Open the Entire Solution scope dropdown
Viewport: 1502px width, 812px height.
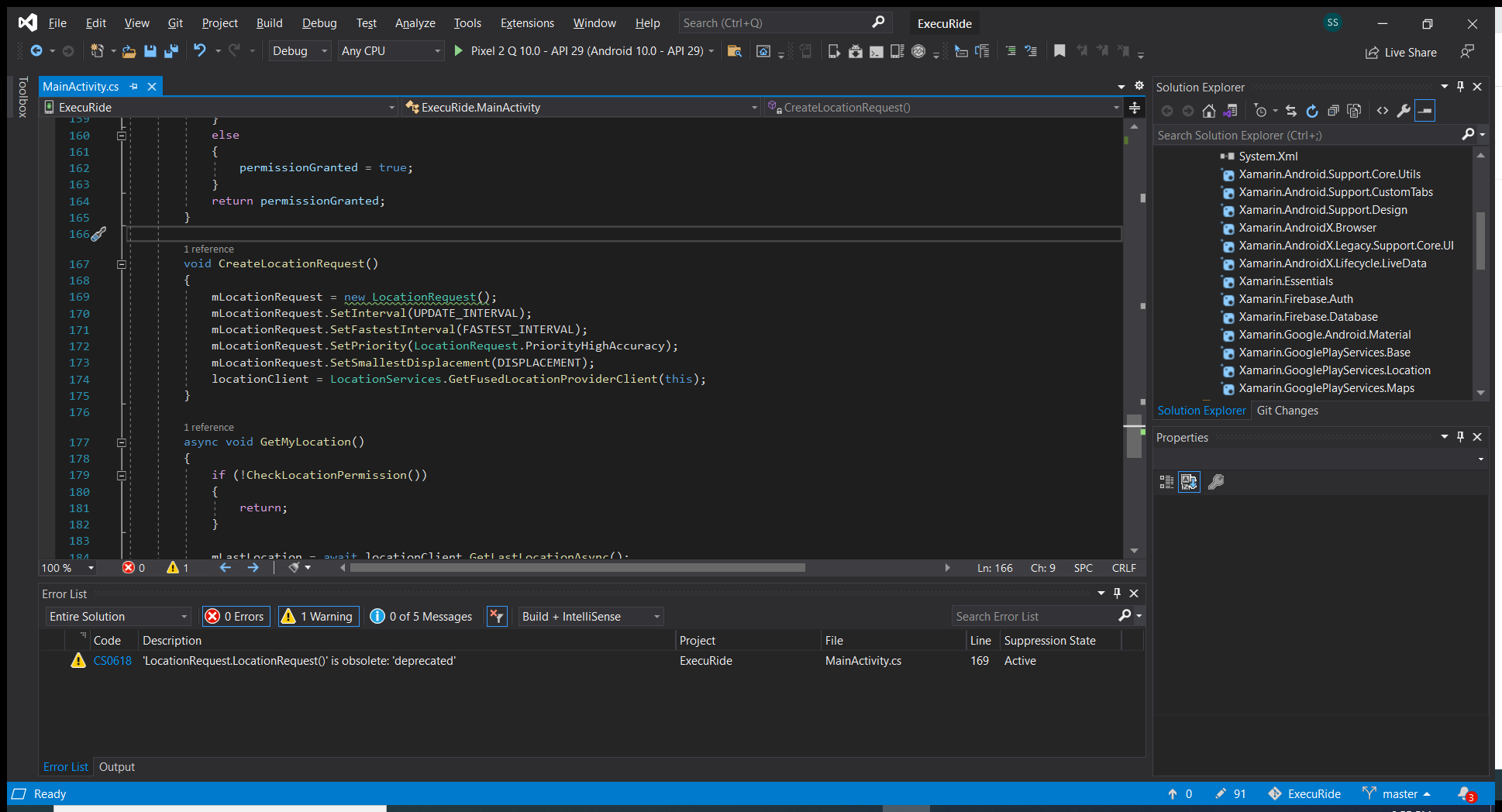click(119, 617)
